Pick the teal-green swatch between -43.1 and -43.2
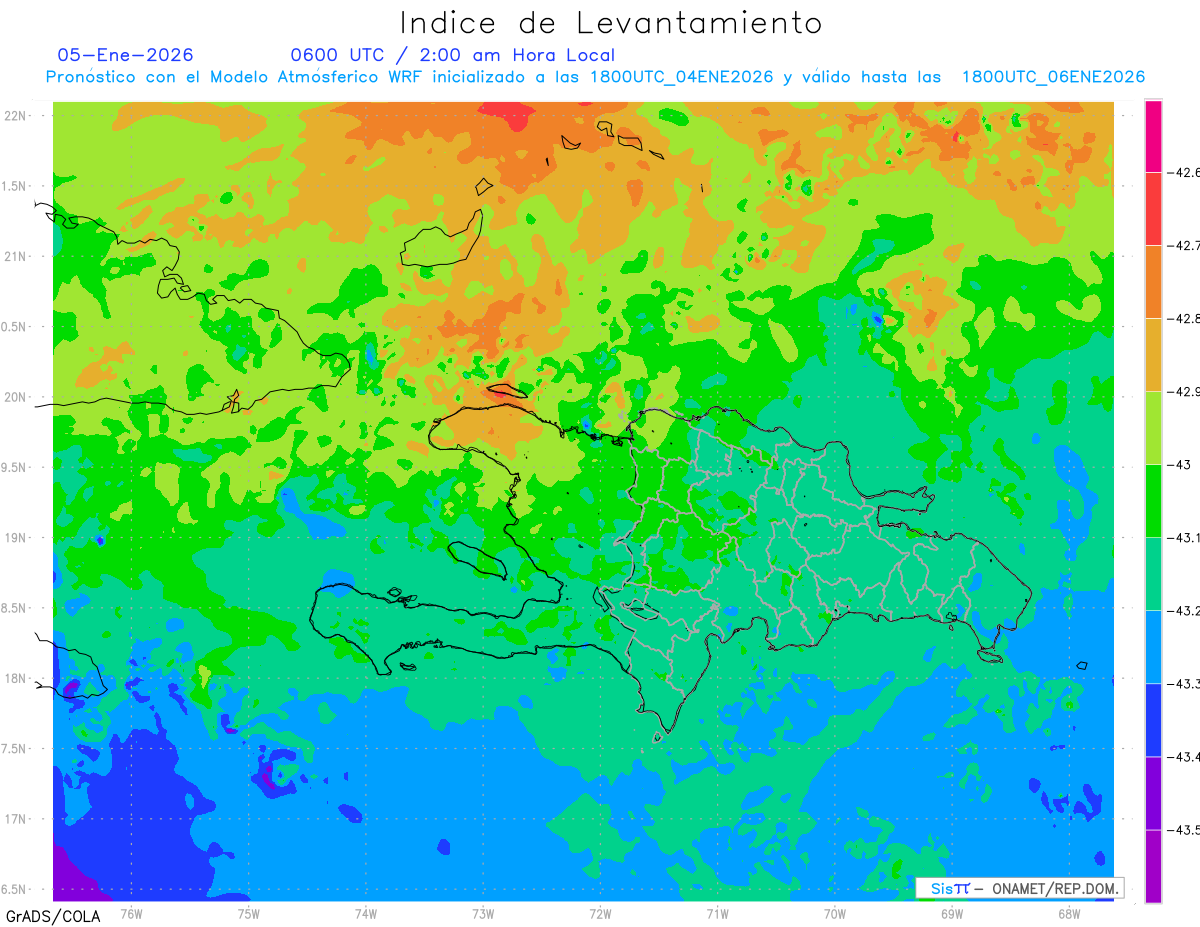The width and height of the screenshot is (1200, 927). [1153, 573]
